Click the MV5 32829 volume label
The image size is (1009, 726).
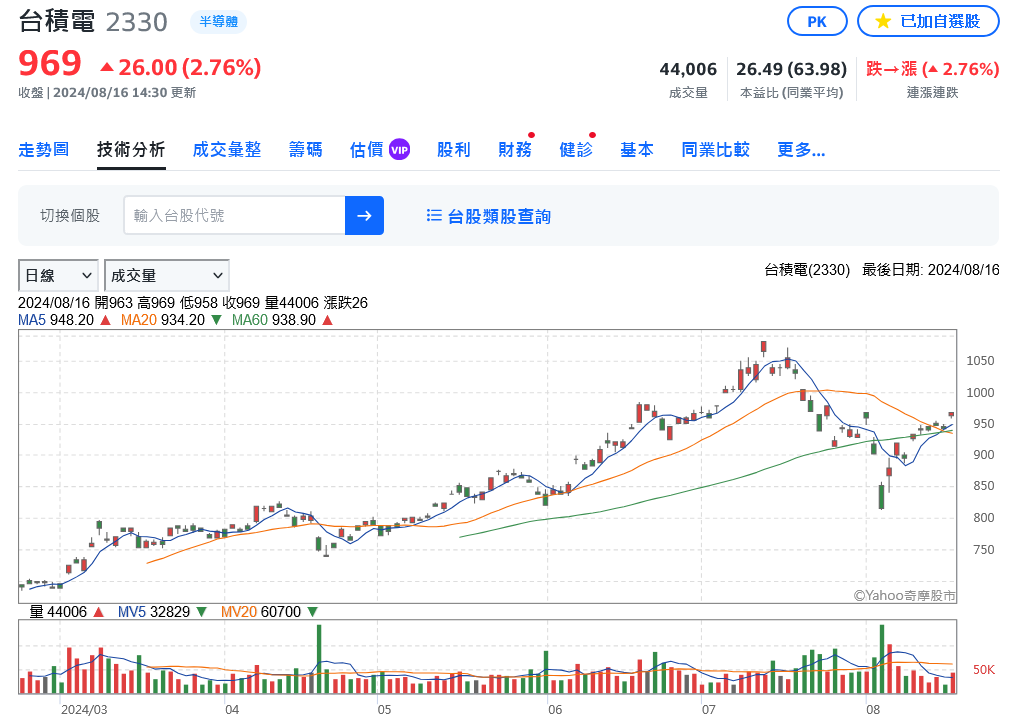[154, 611]
